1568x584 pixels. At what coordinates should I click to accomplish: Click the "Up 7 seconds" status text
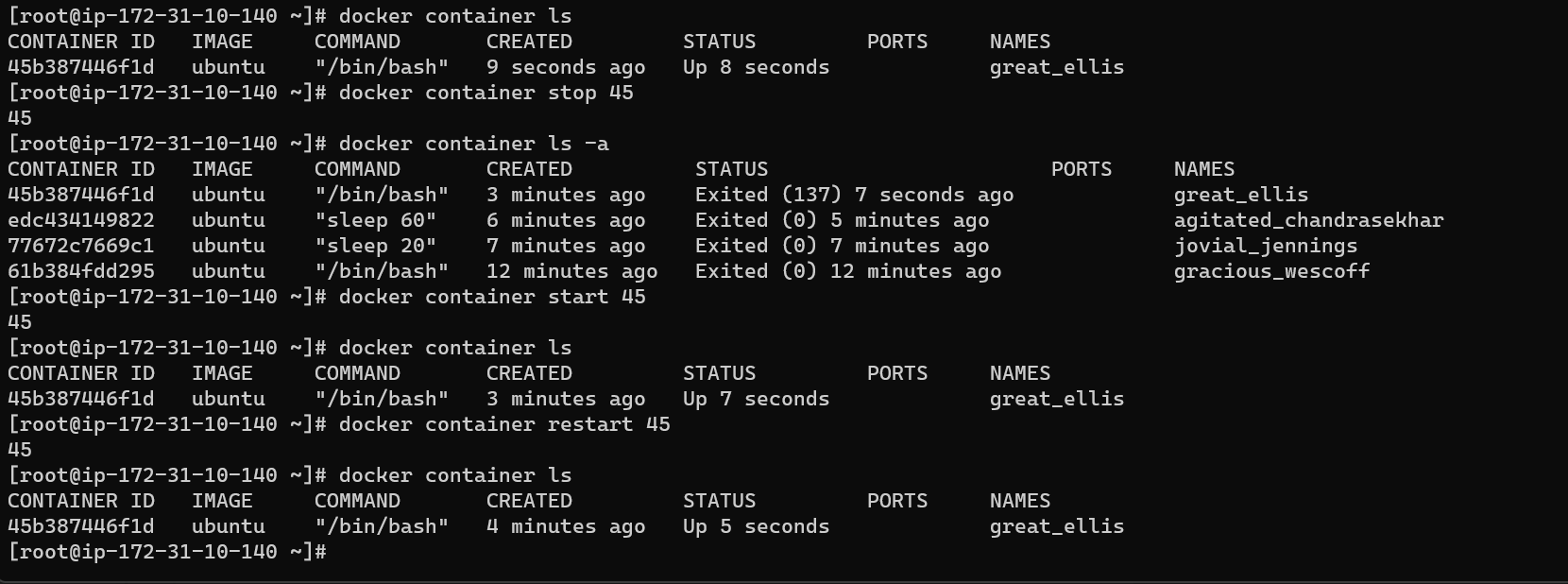757,399
